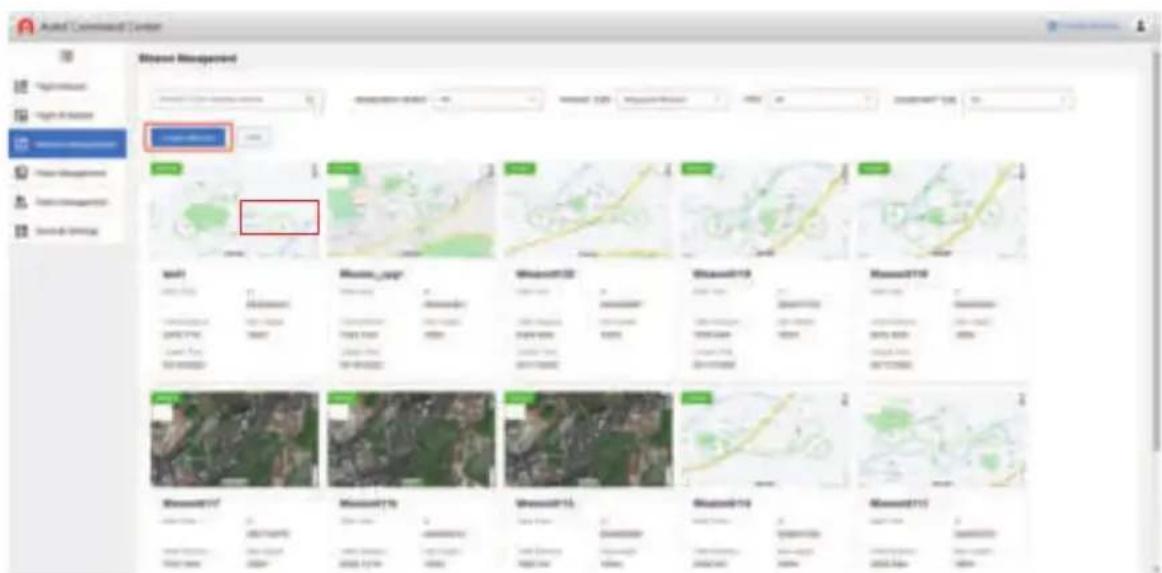Select the second item in the left sidebar

pos(65,115)
